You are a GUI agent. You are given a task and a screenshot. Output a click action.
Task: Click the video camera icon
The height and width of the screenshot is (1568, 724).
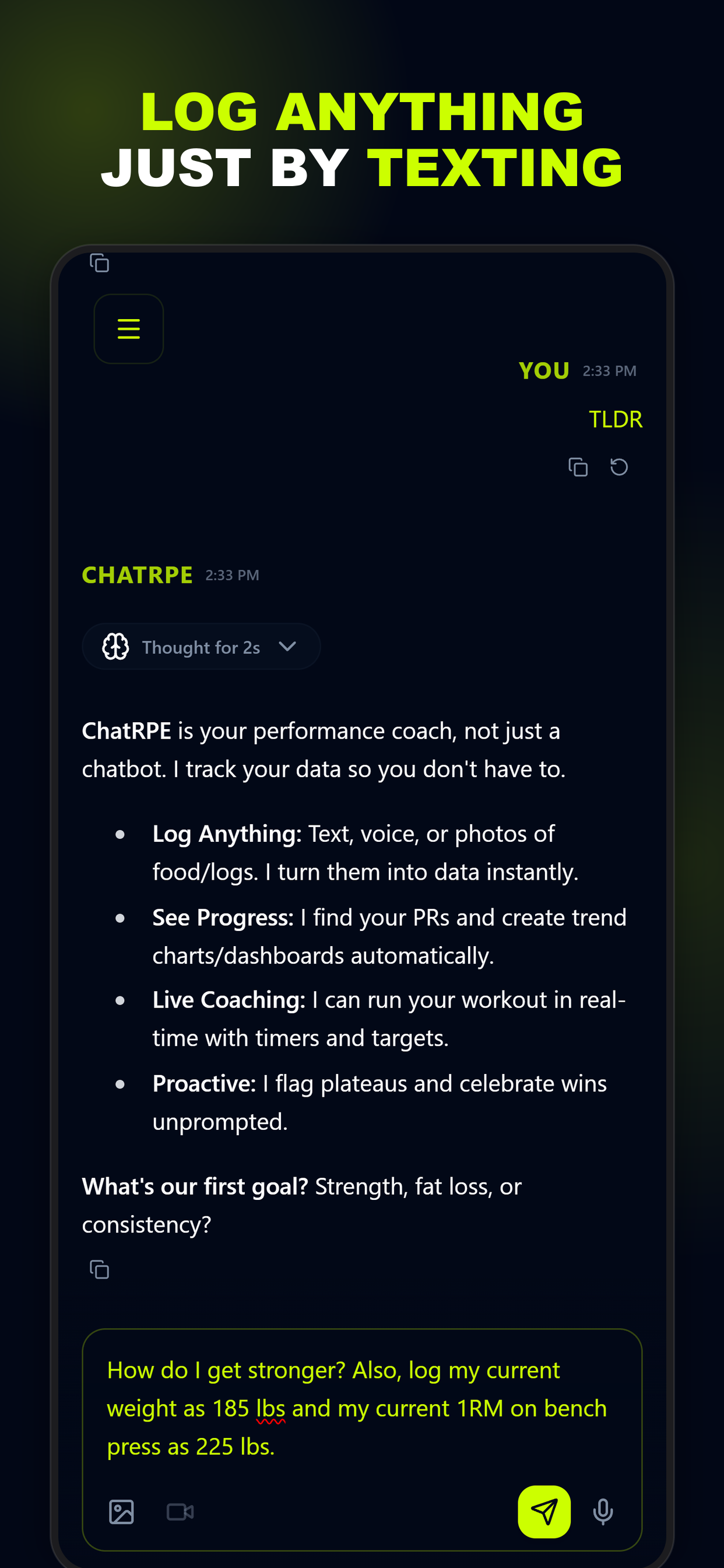[x=180, y=1512]
